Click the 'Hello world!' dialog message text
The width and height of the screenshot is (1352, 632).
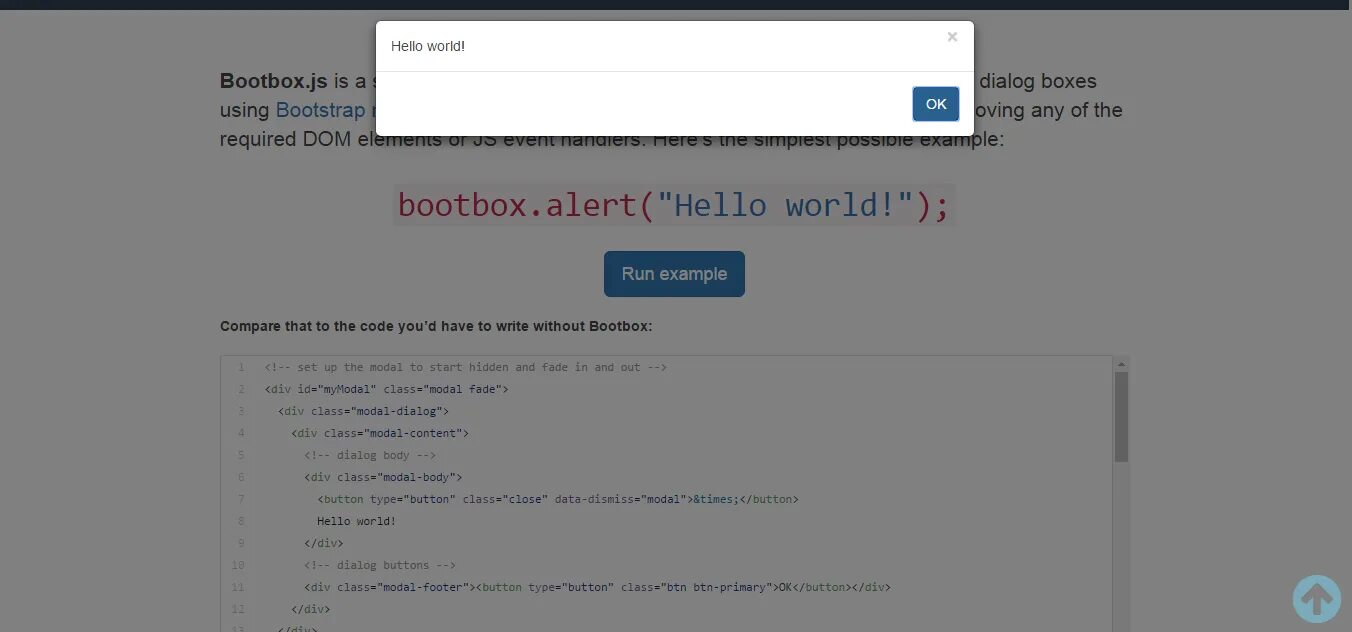pos(428,46)
